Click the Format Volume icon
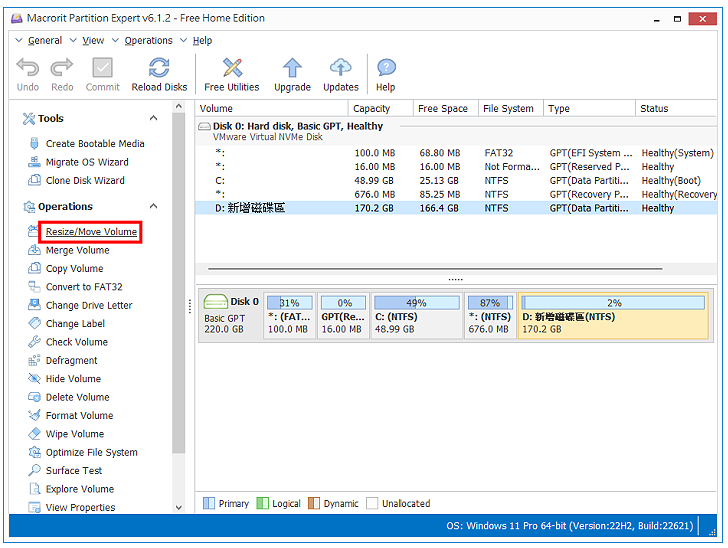Screen dimensions: 728x548 point(34,415)
